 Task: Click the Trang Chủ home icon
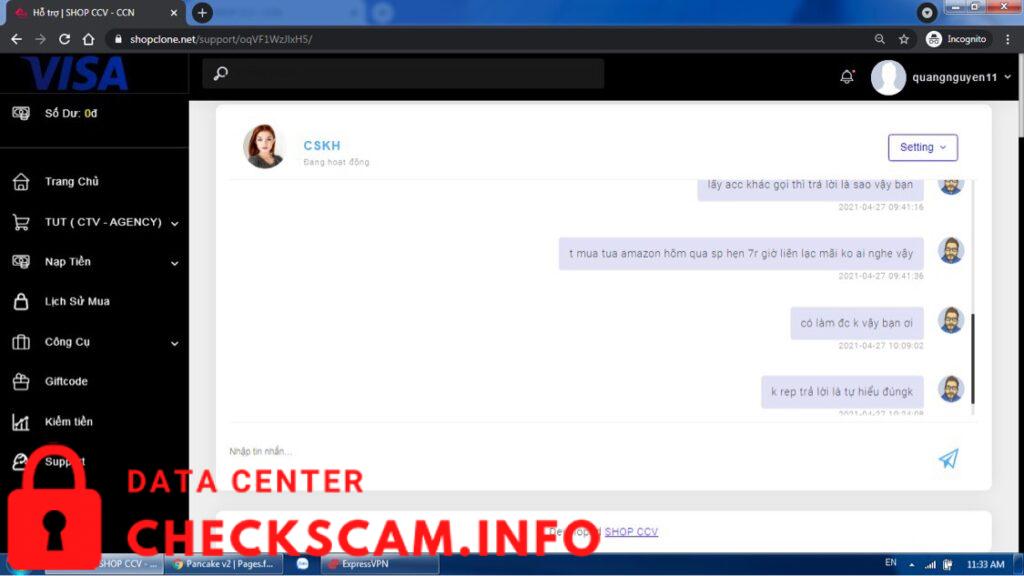21,182
